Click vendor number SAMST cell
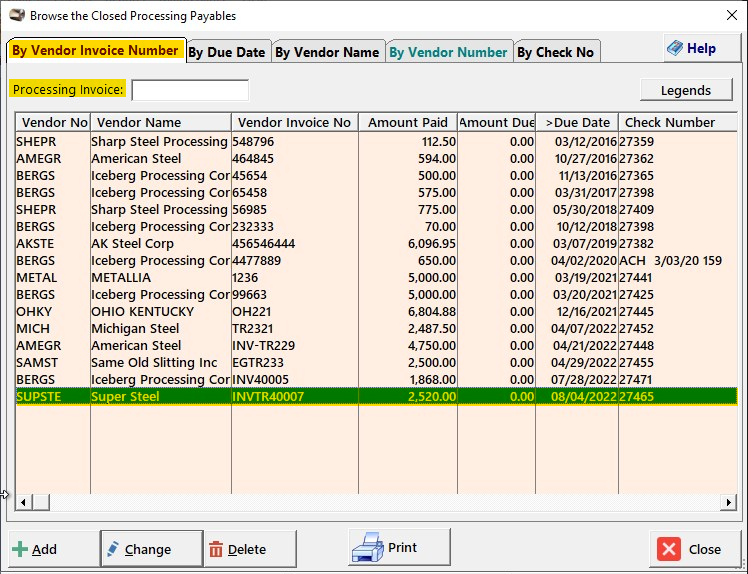Screen dimensions: 748x574 [53, 363]
